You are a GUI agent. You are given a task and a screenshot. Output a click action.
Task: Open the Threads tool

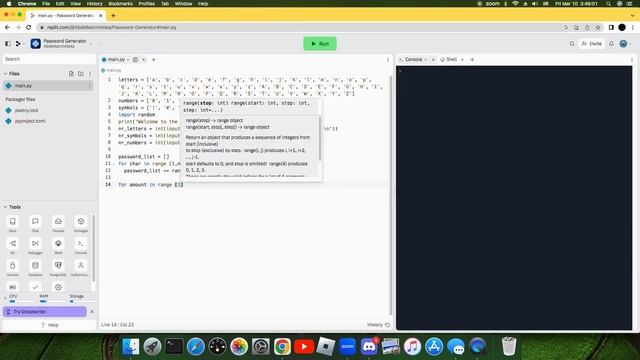point(58,223)
